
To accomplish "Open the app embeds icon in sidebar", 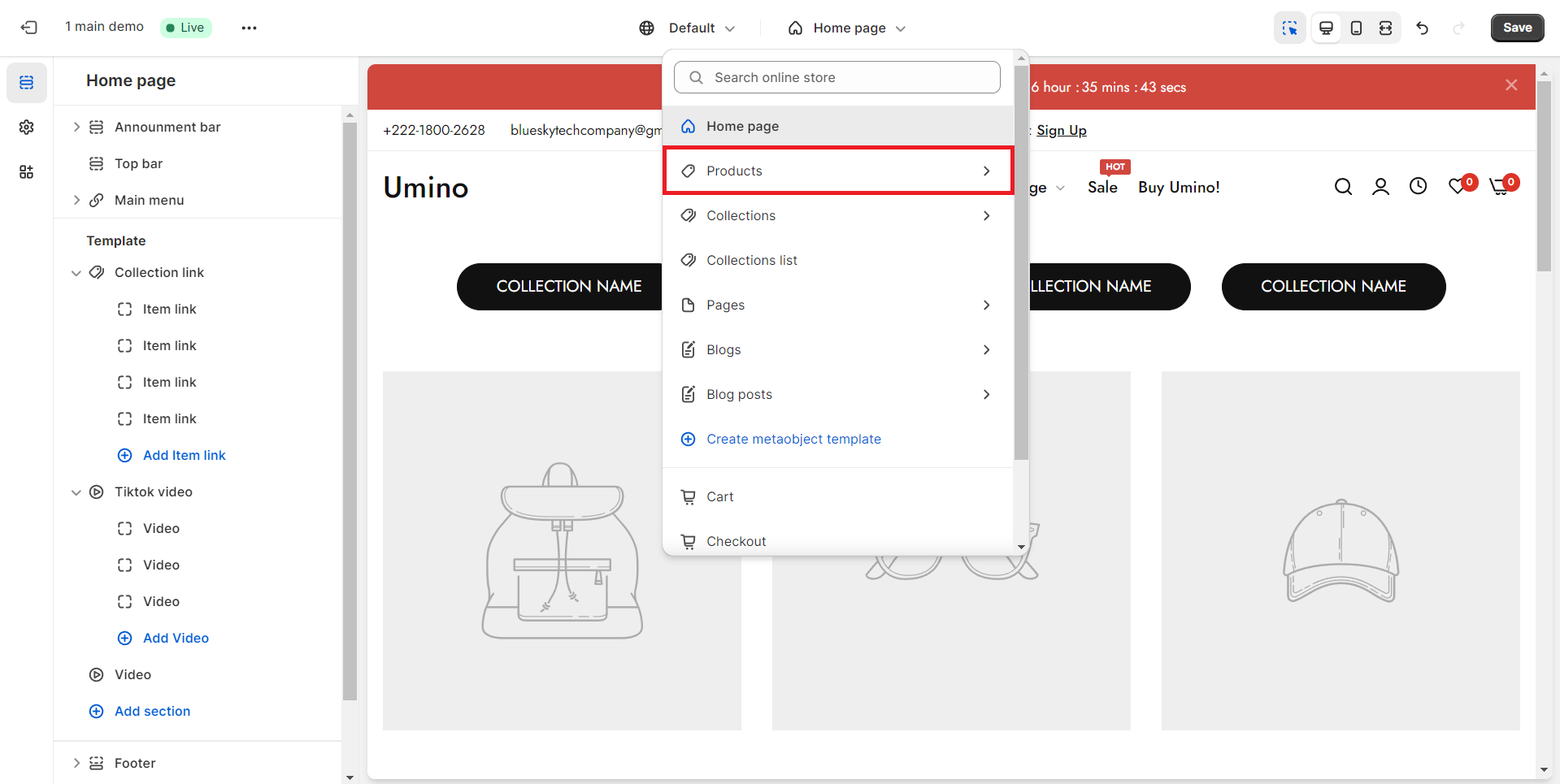I will (27, 172).
